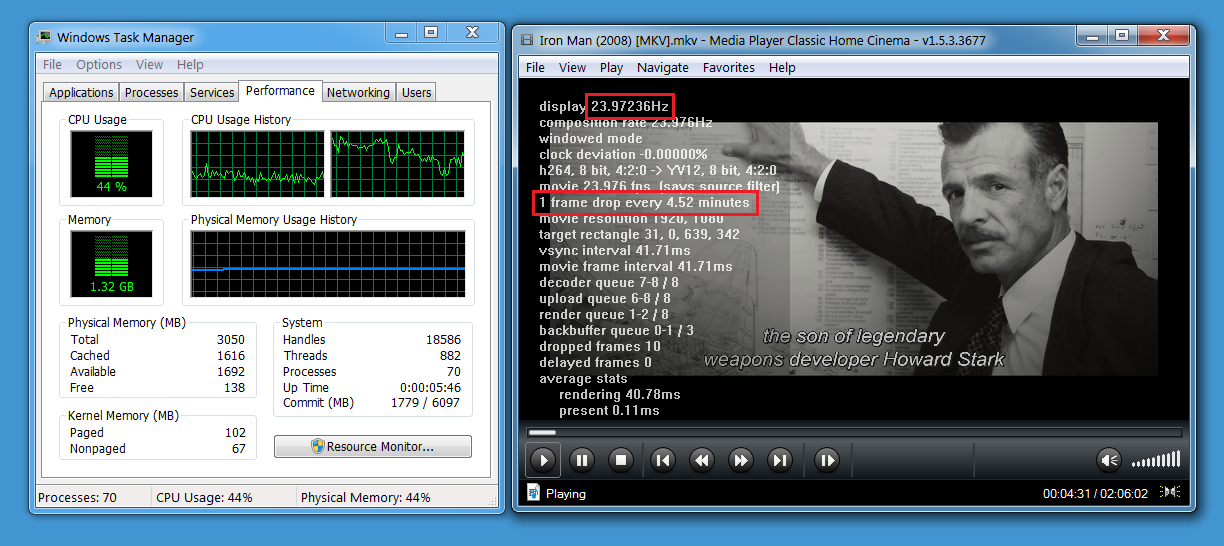Switch to the Users tab
The width and height of the screenshot is (1224, 546).
416,92
